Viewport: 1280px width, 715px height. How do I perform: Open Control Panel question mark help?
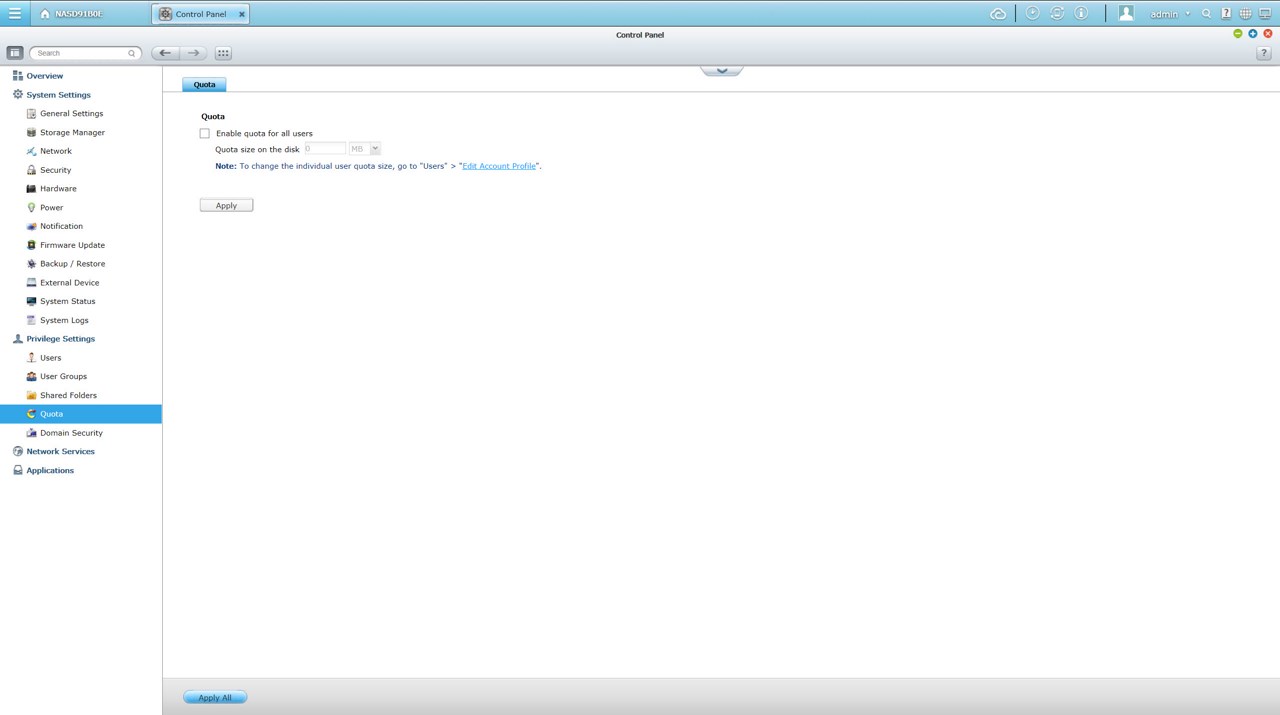(1263, 53)
